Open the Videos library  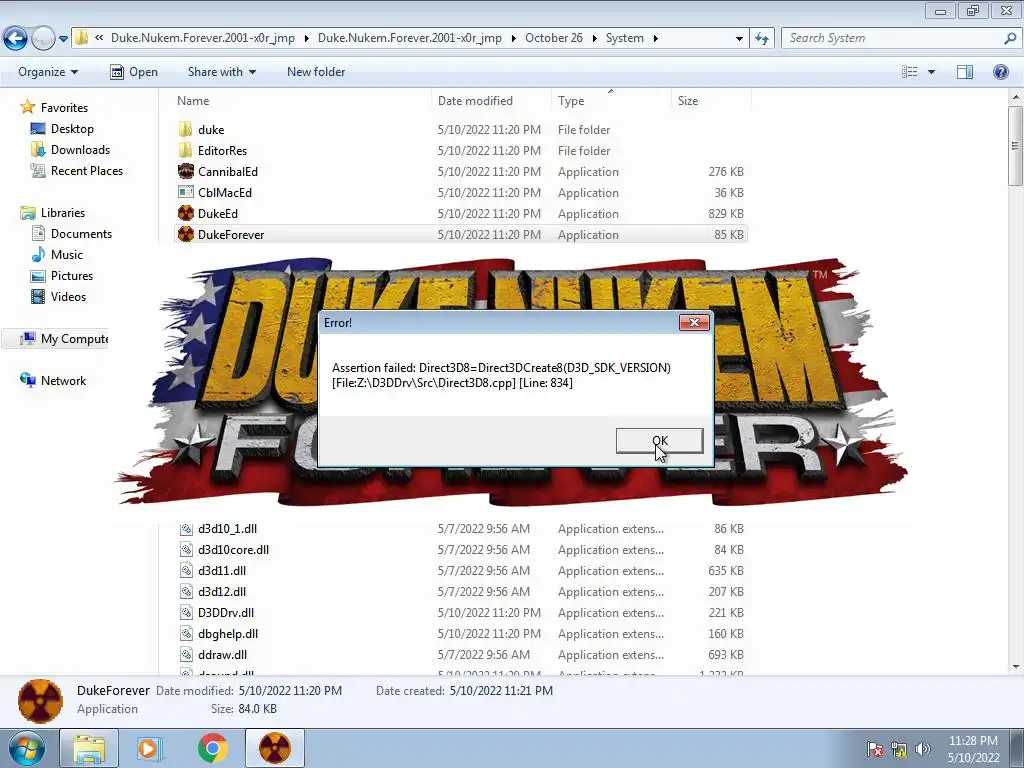(59, 296)
